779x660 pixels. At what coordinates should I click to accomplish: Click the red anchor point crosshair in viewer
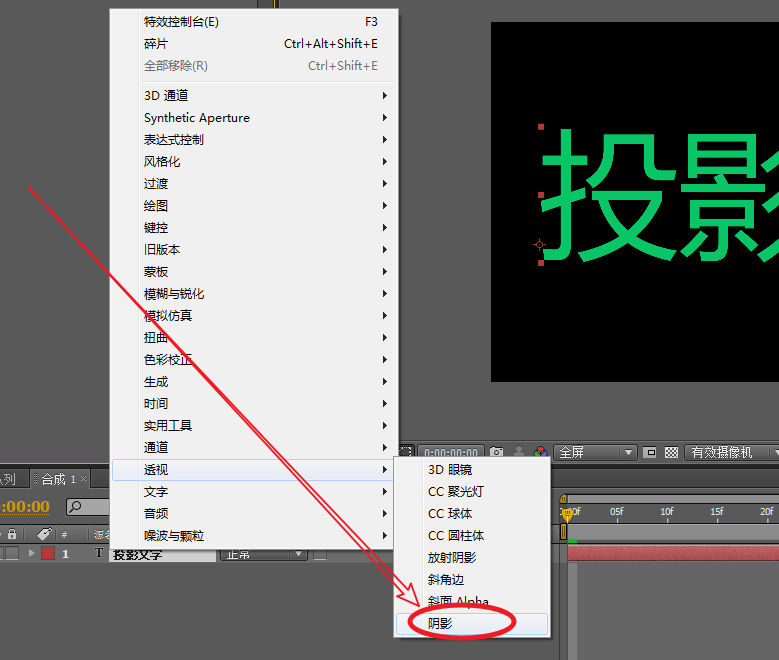point(540,244)
